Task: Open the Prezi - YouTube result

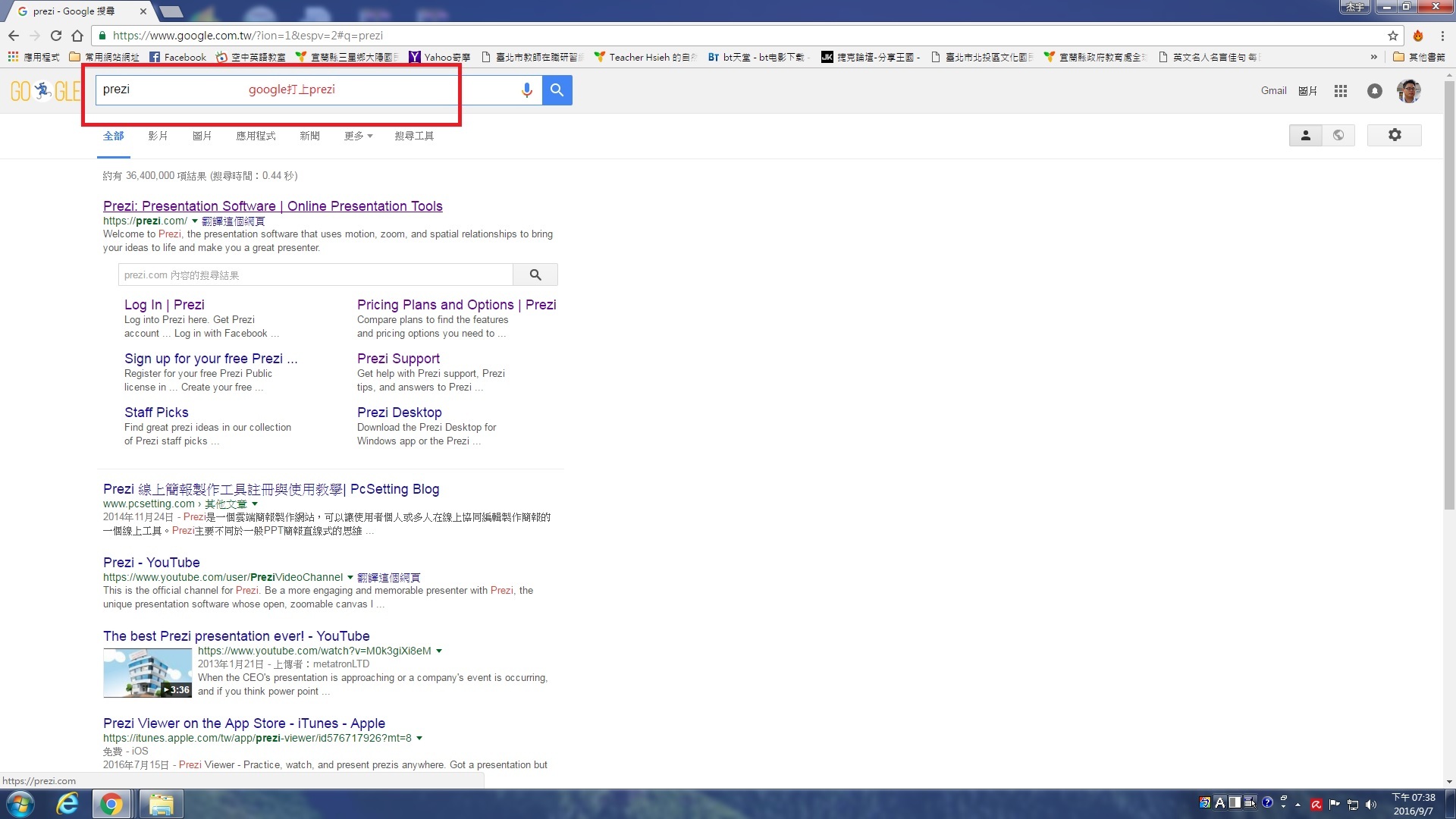Action: tap(152, 563)
